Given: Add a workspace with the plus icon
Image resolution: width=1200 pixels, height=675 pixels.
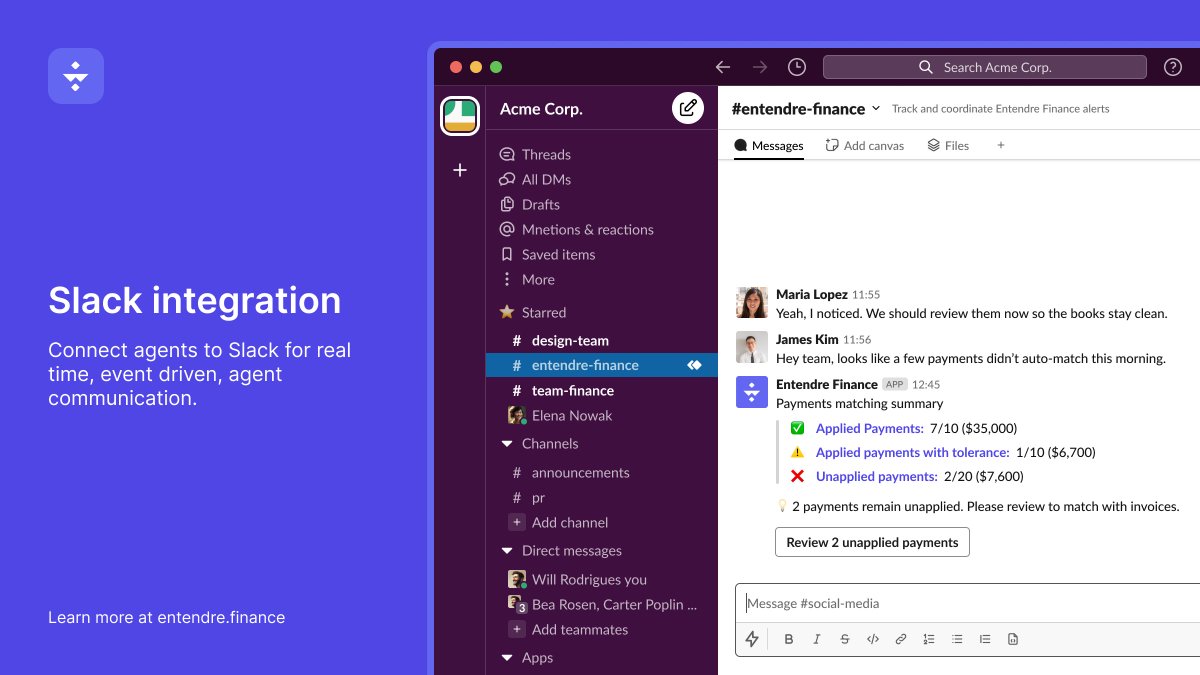Looking at the screenshot, I should coord(460,170).
